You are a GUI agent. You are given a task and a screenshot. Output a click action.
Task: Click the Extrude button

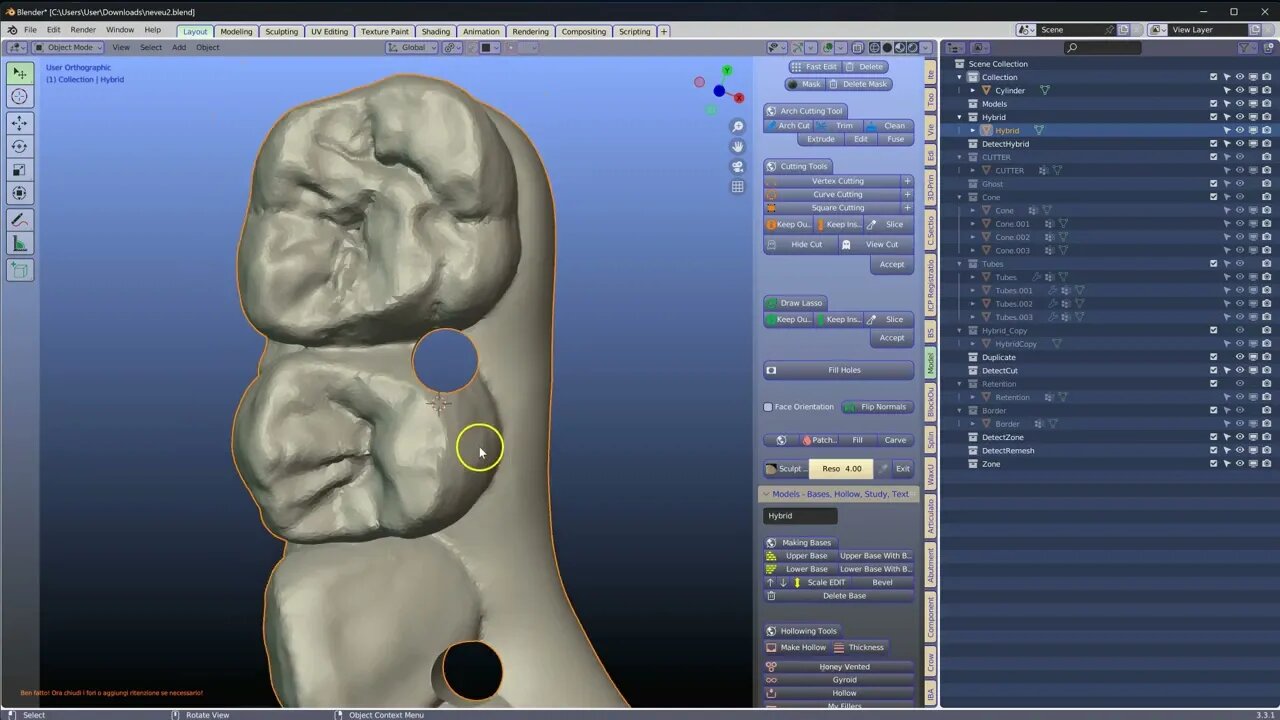(821, 139)
